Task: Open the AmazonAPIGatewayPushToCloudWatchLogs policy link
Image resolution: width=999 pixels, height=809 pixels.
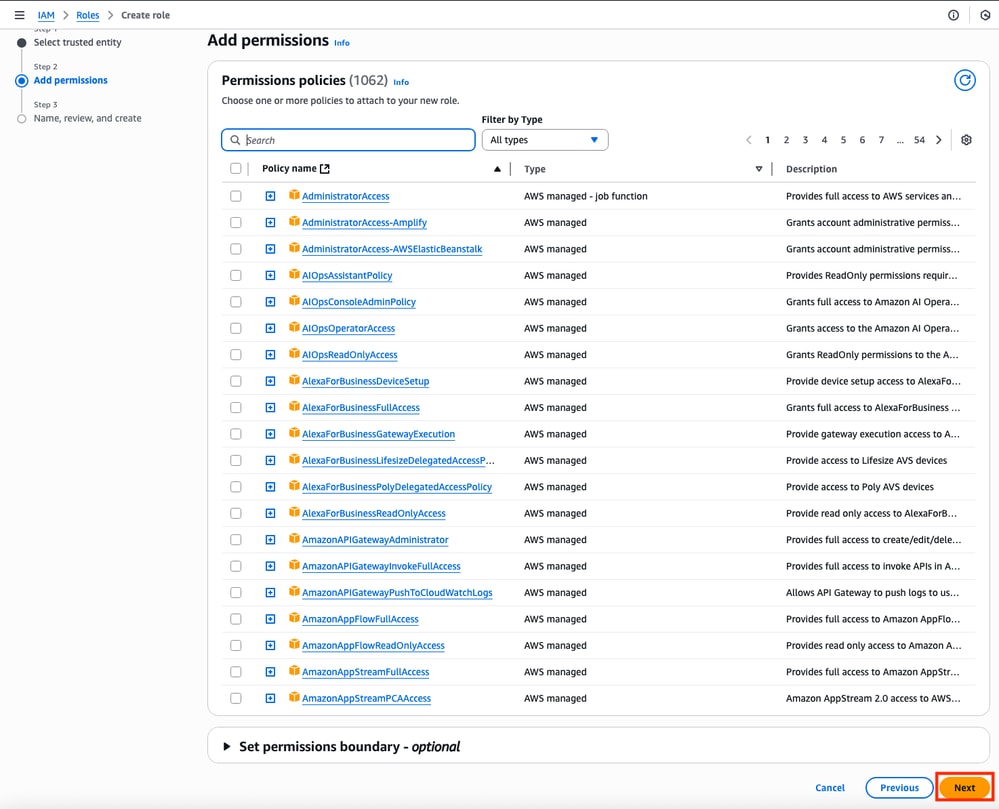Action: click(x=397, y=593)
